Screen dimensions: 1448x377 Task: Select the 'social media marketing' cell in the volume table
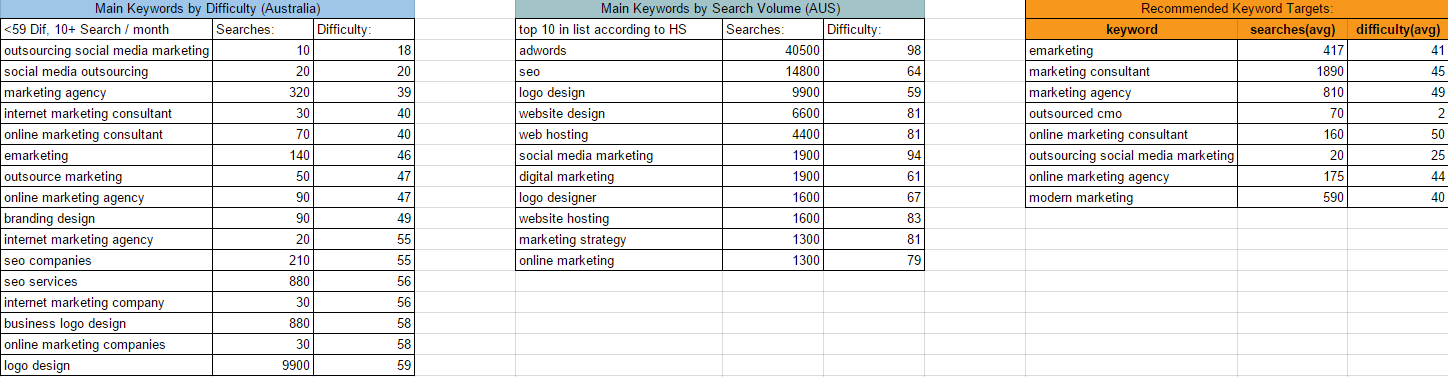[619, 155]
